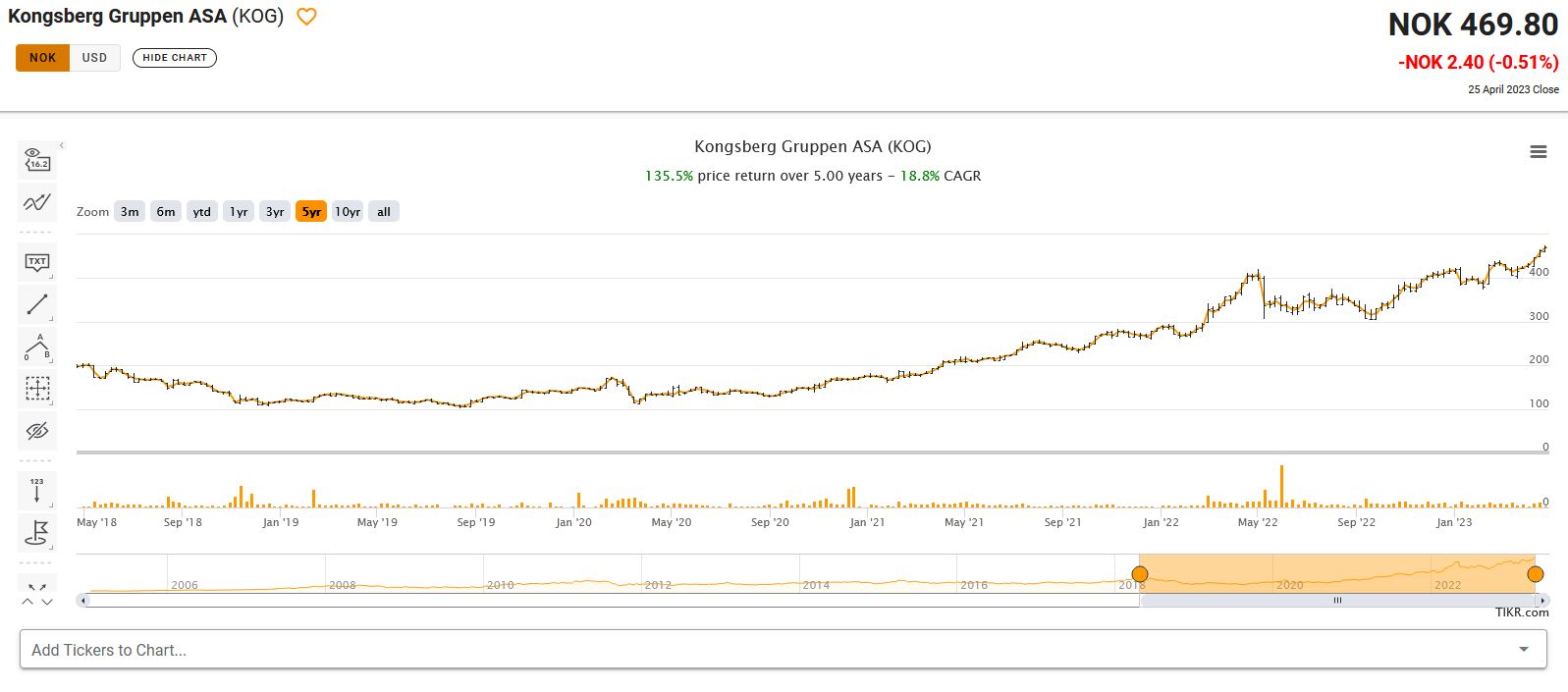Set chart zoom to ytd
The height and width of the screenshot is (692, 1568).
(x=202, y=211)
